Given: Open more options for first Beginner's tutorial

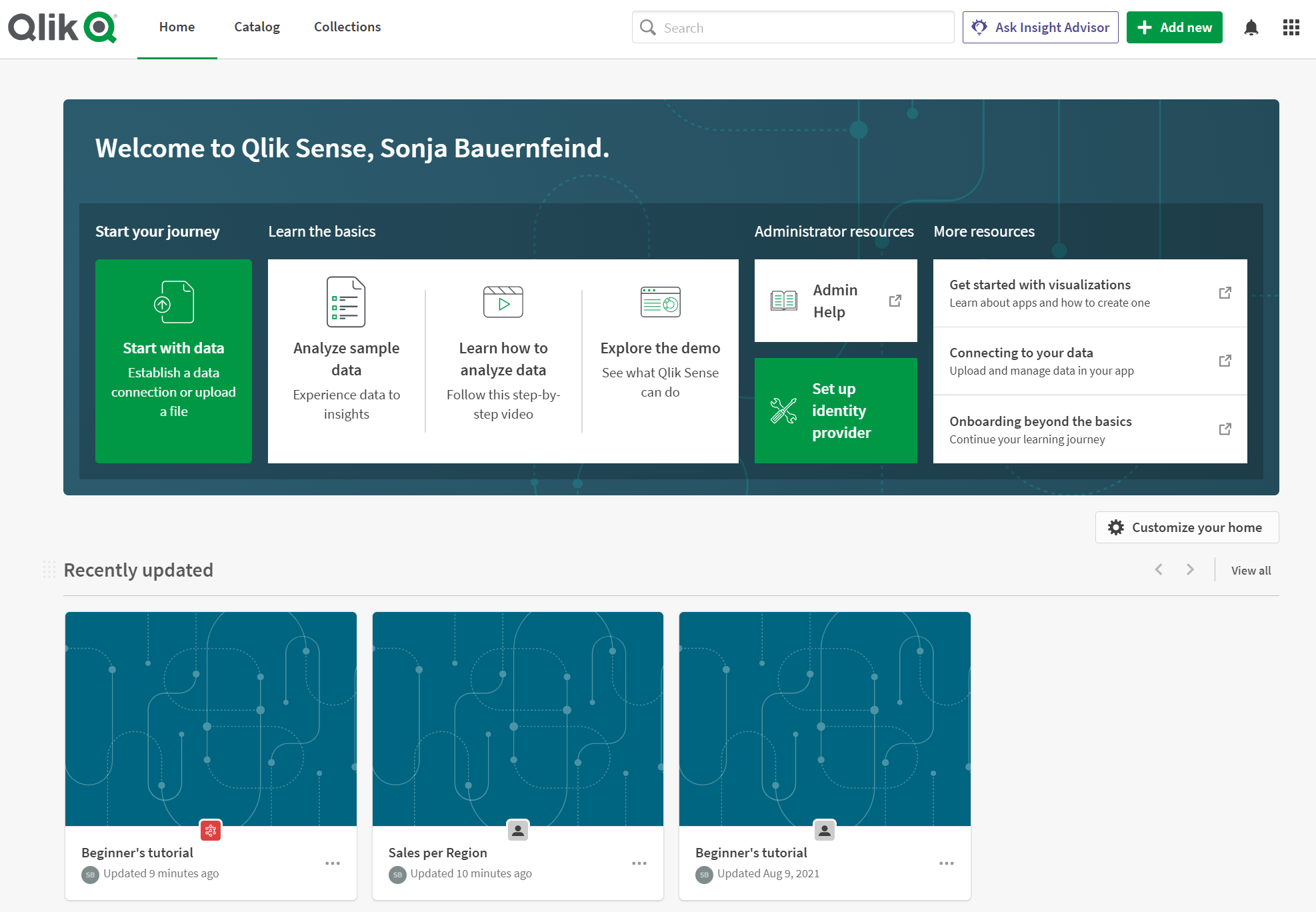Looking at the screenshot, I should pyautogui.click(x=332, y=863).
